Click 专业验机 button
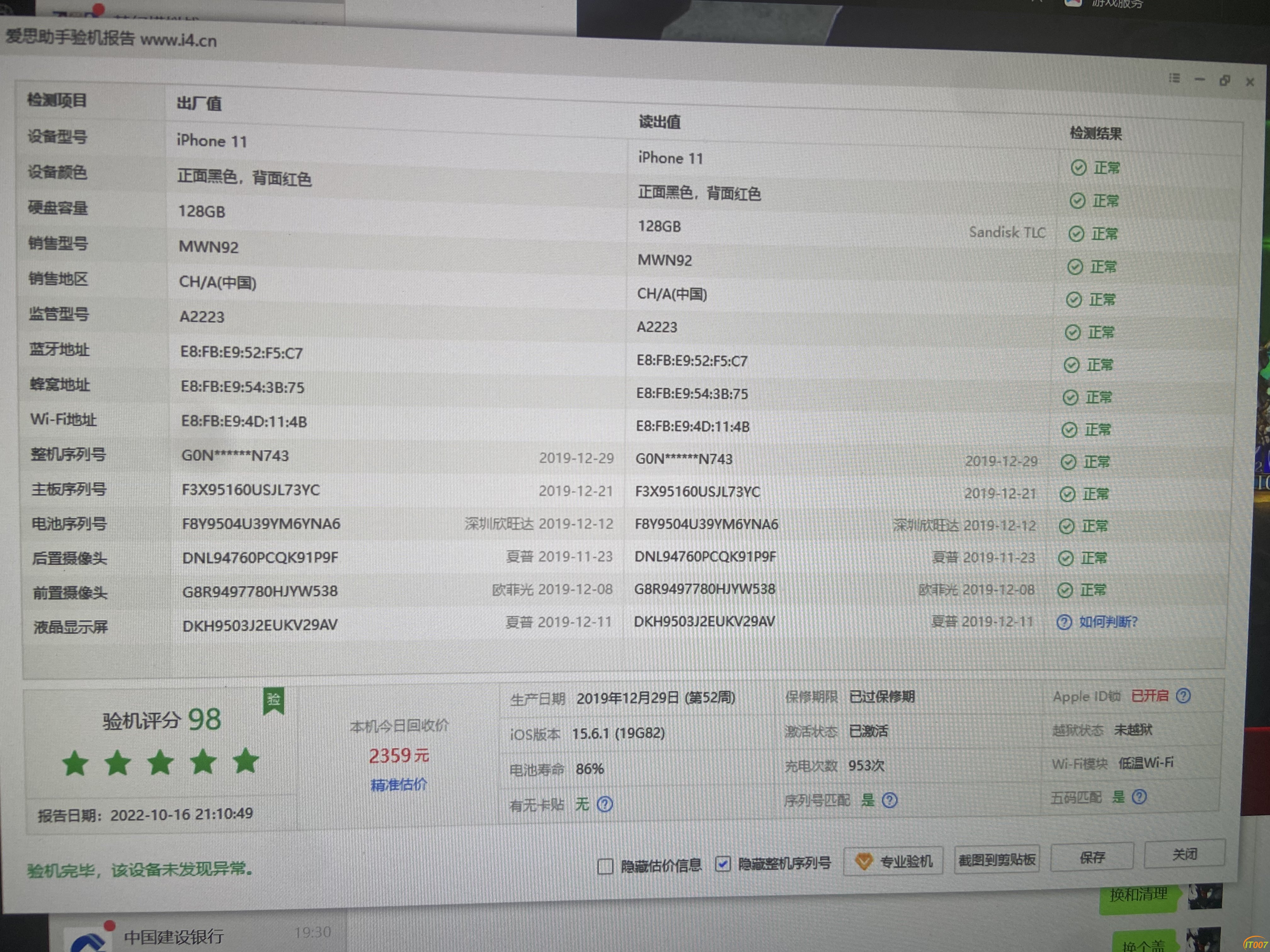 tap(893, 861)
